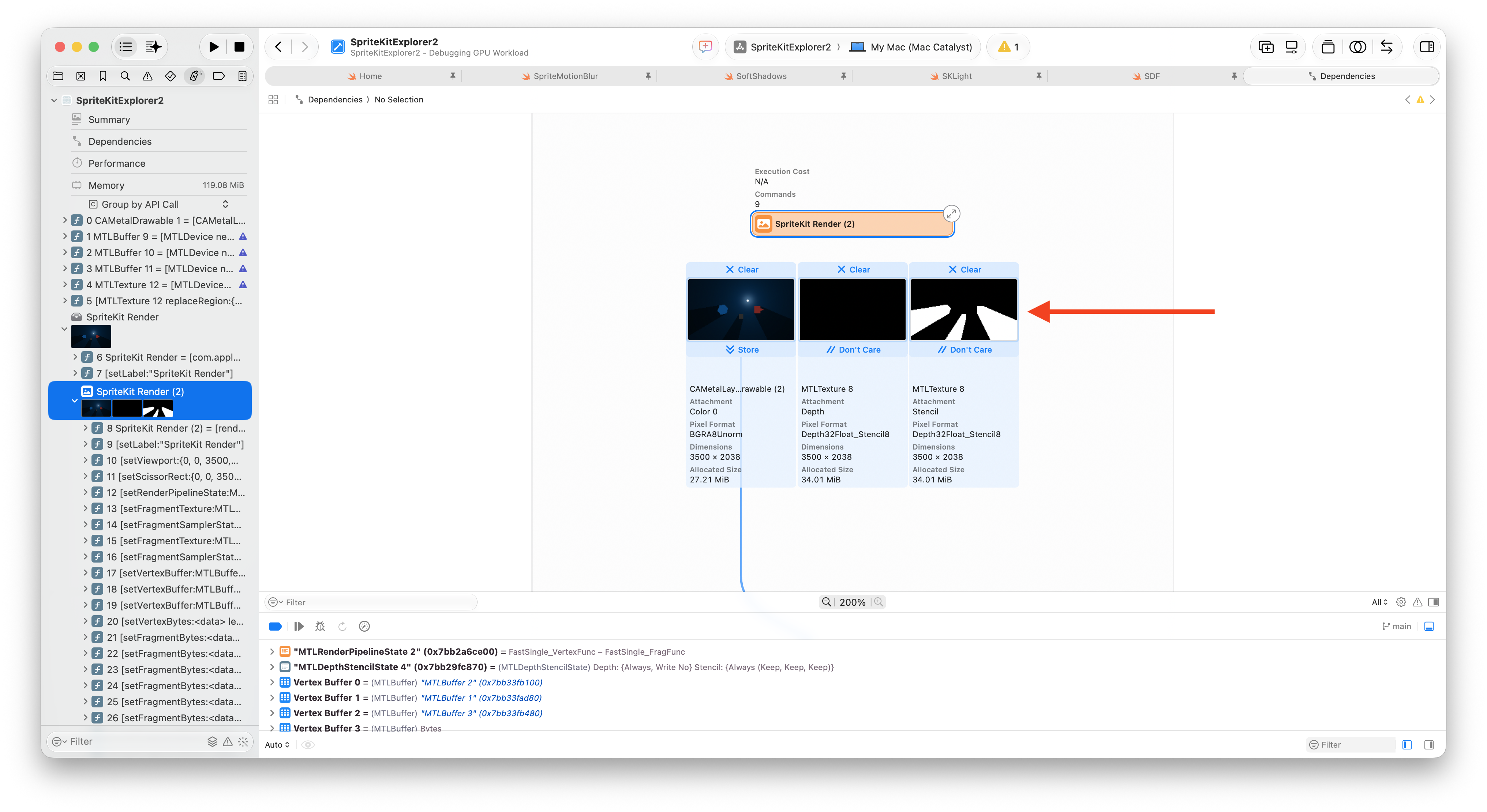Open the related items grid icon
1487x812 pixels.
coord(273,99)
